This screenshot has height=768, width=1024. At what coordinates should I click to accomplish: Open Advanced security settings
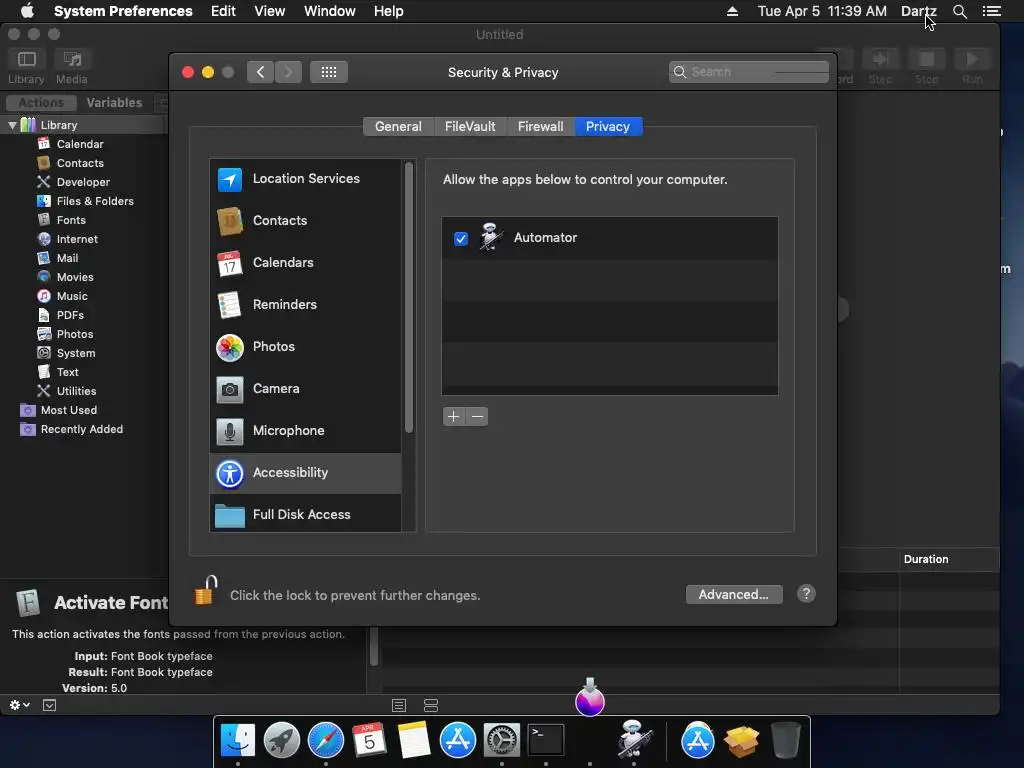pos(733,594)
